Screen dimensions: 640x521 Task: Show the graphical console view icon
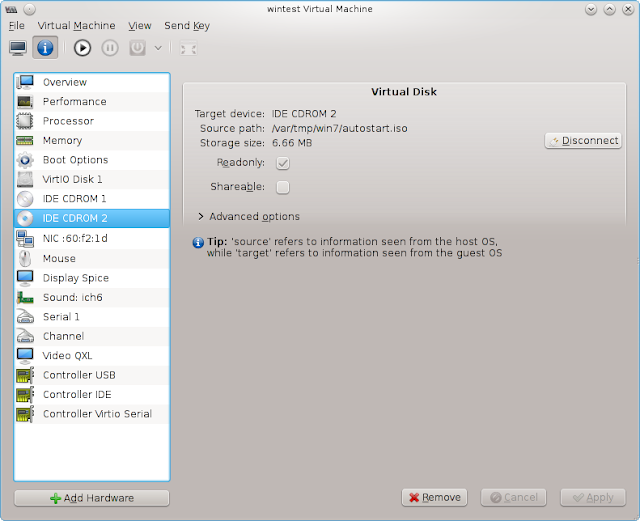coord(18,48)
